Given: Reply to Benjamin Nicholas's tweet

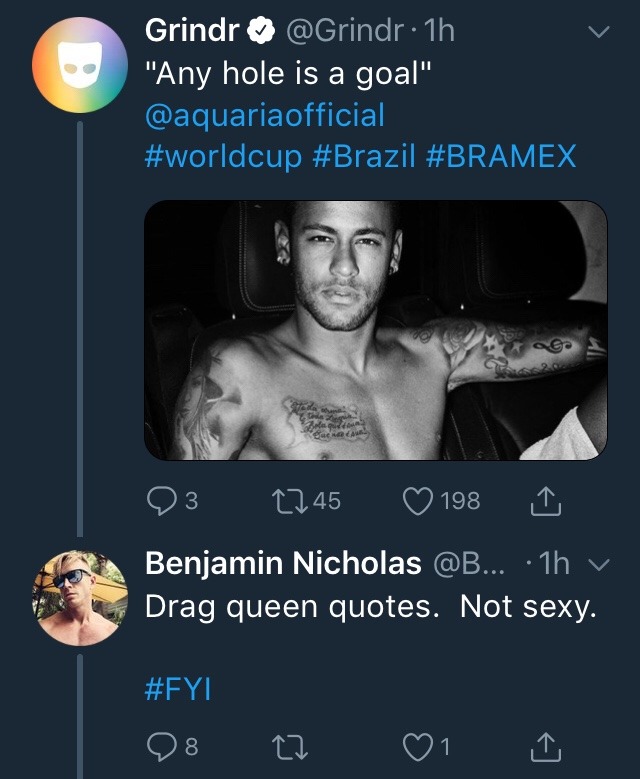Looking at the screenshot, I should [161, 744].
